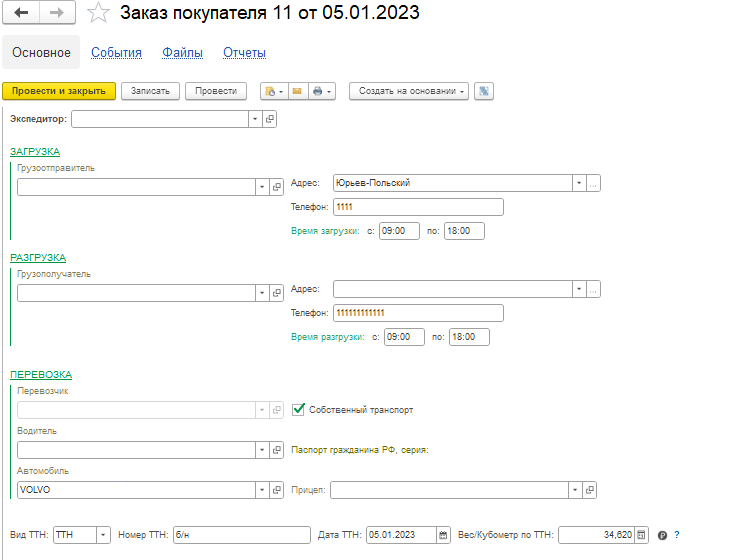Uncheck the Собственный транспорт checkbox

(x=298, y=410)
